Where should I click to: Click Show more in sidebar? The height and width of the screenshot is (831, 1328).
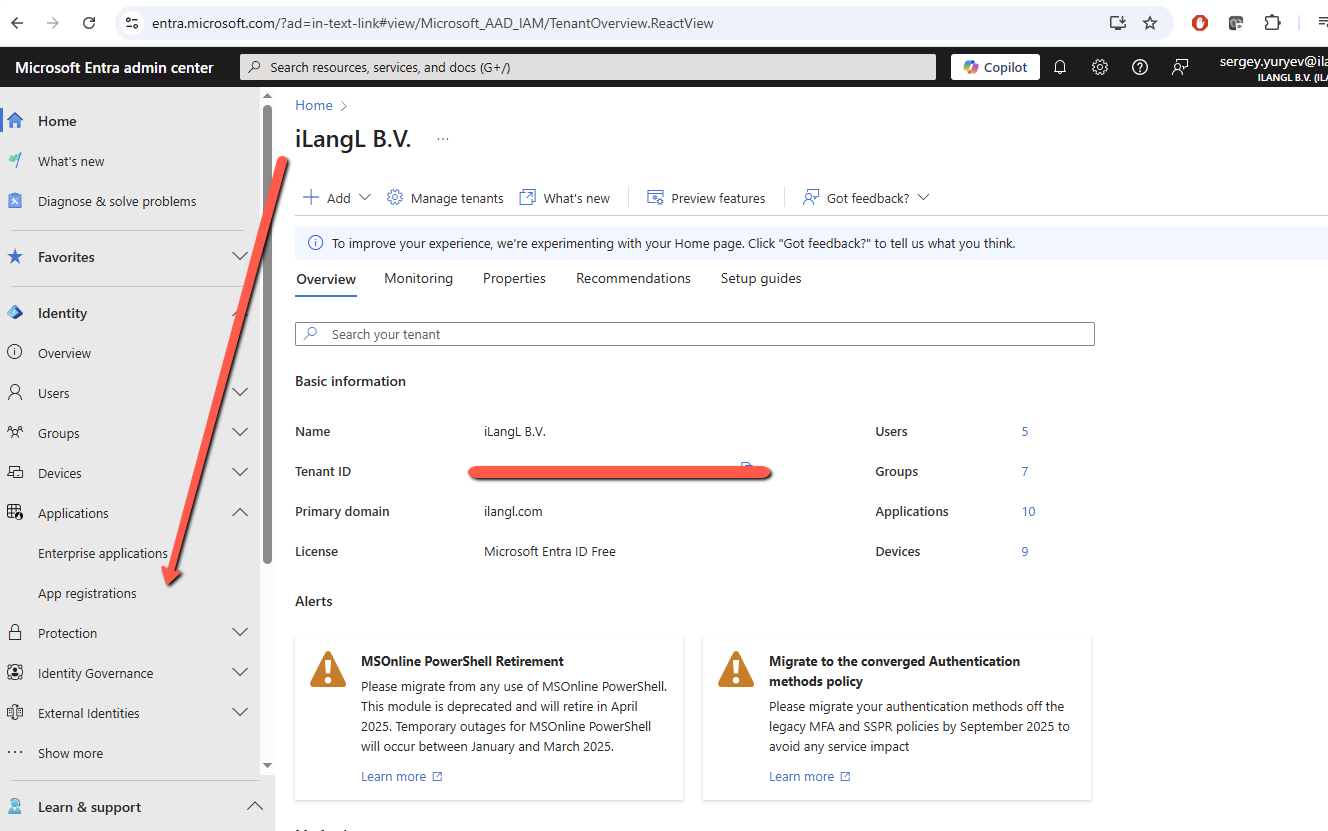click(70, 753)
